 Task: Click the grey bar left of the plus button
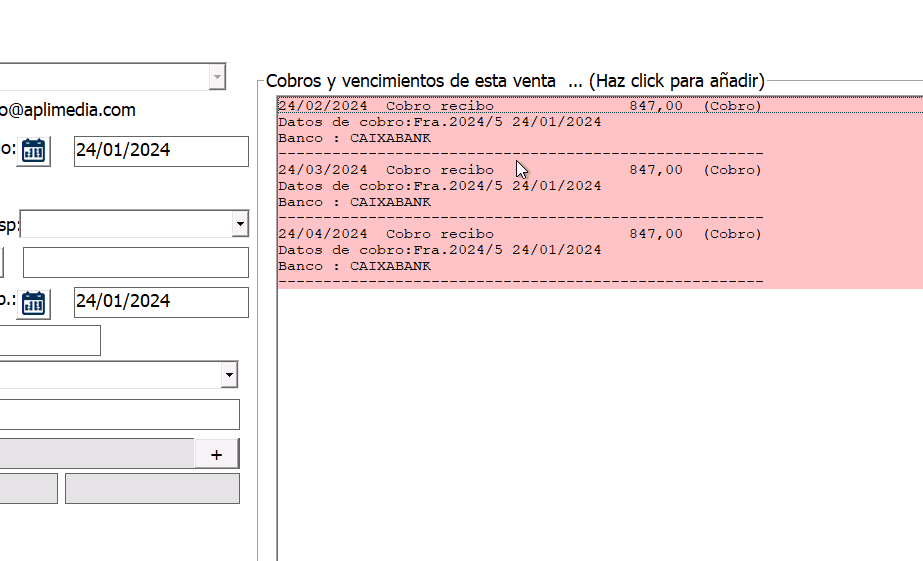pos(96,453)
